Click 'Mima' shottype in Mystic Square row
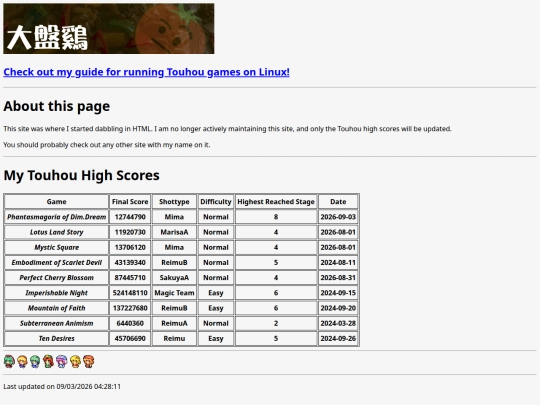The image size is (540, 405). tap(174, 247)
